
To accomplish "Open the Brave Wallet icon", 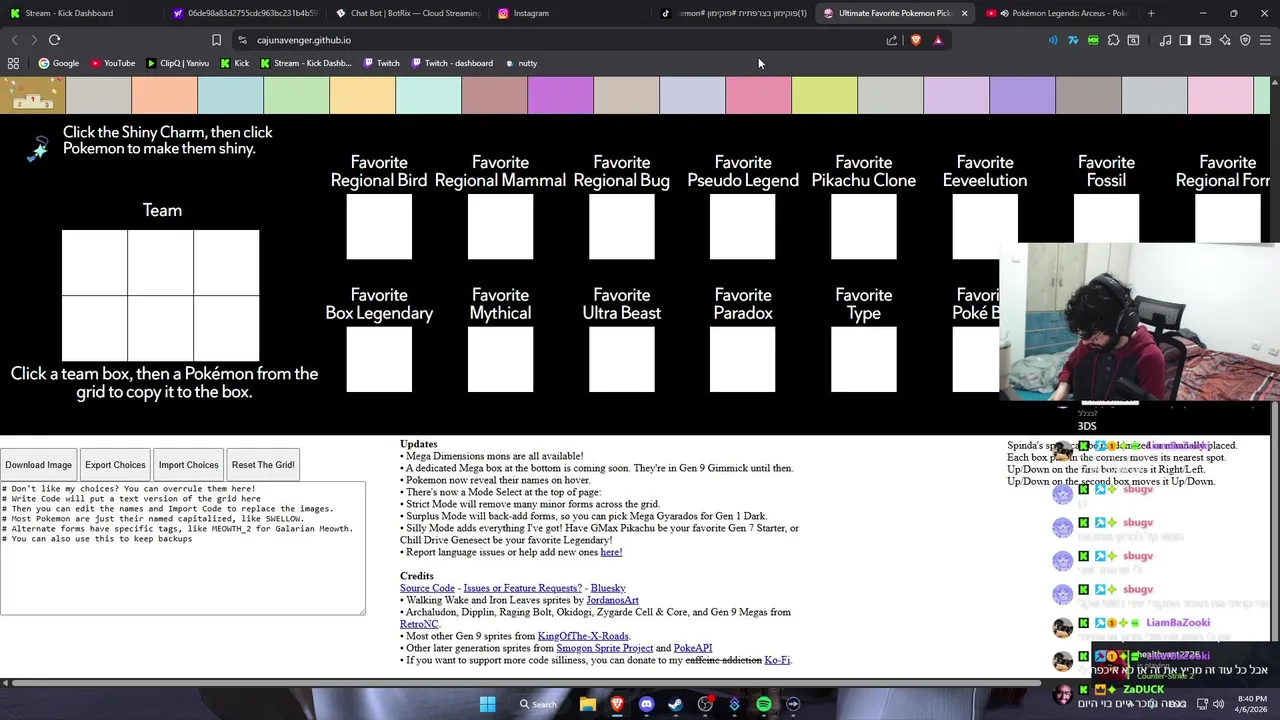I will [1205, 40].
